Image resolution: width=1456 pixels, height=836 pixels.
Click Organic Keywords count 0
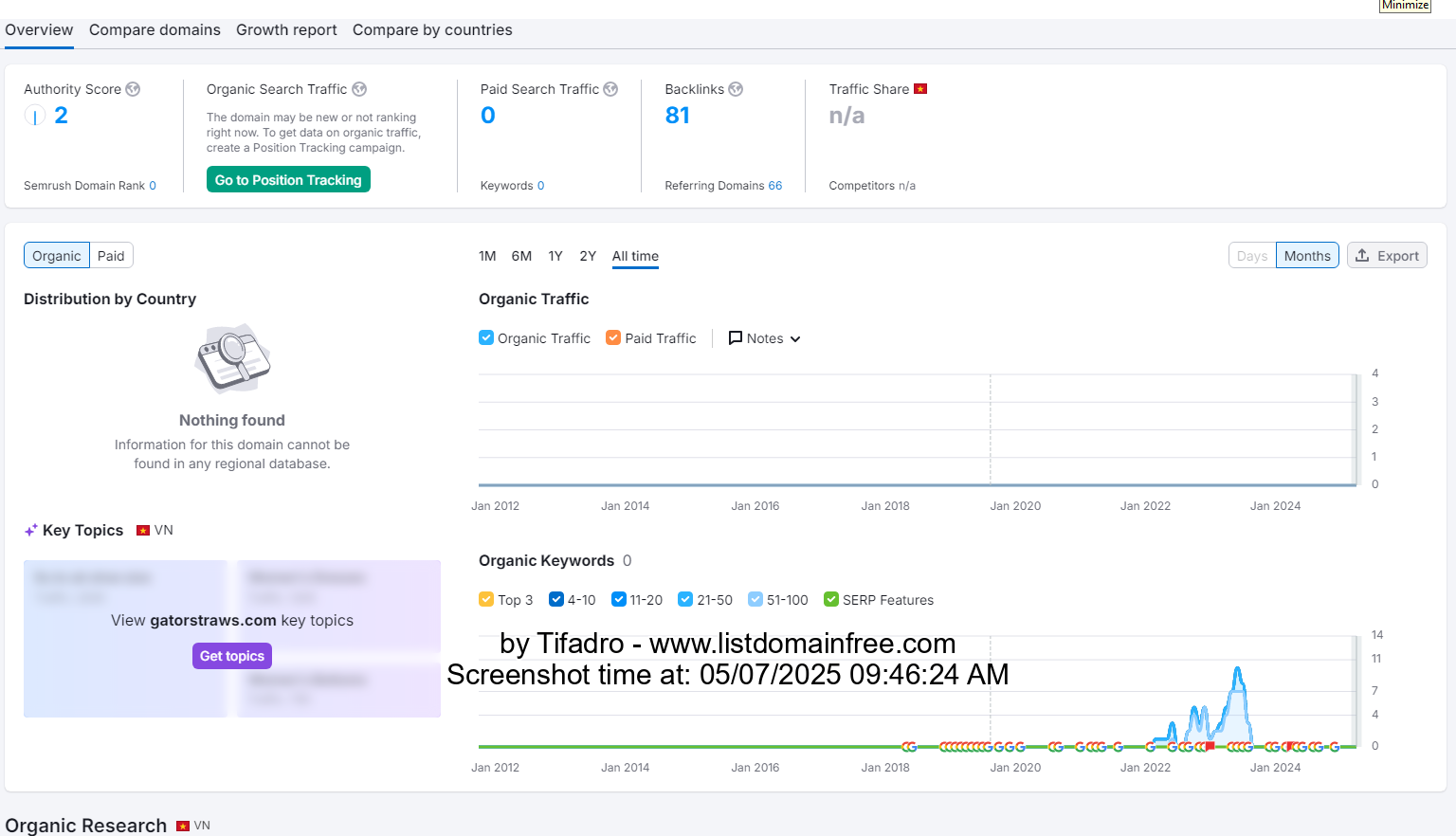click(x=627, y=561)
